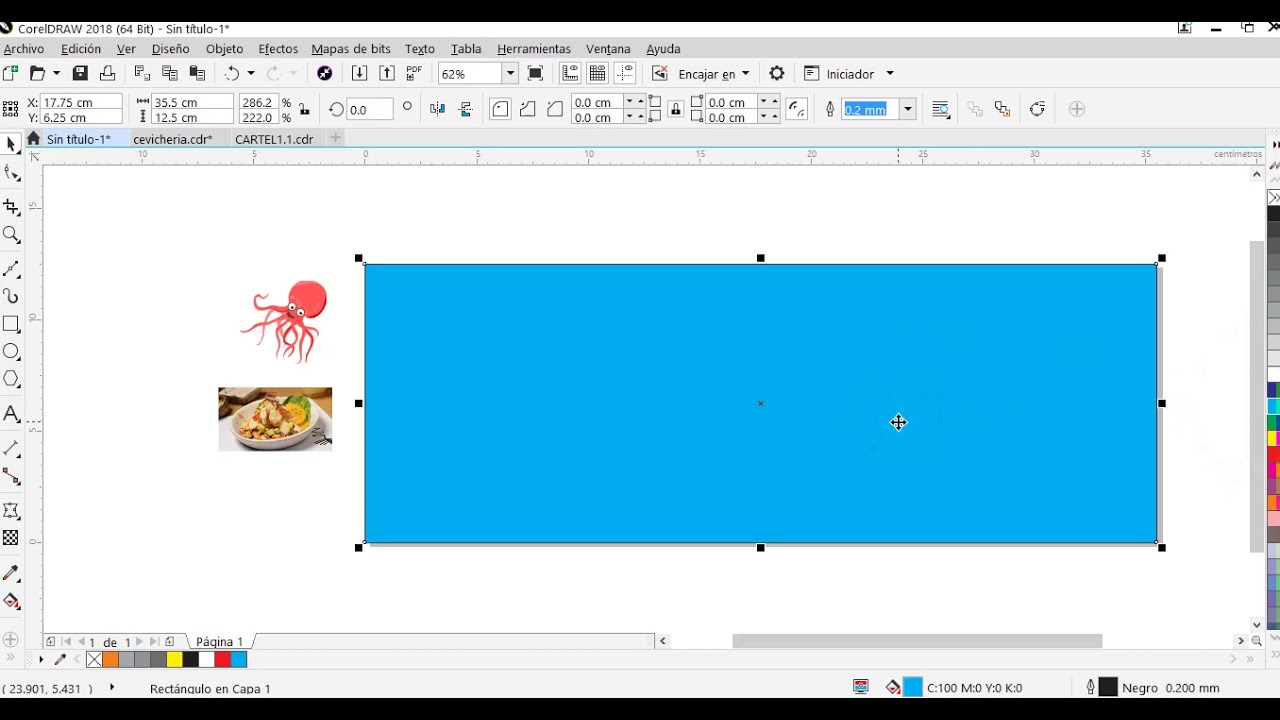Viewport: 1280px width, 720px height.
Task: Toggle Relative corner scaling button
Action: point(797,109)
